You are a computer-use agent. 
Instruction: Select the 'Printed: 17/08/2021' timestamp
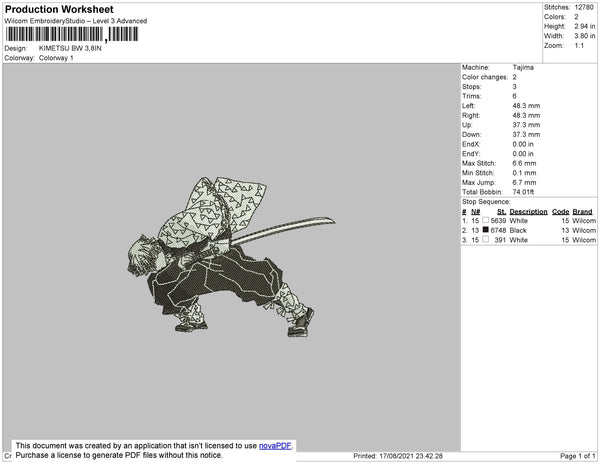(x=398, y=456)
